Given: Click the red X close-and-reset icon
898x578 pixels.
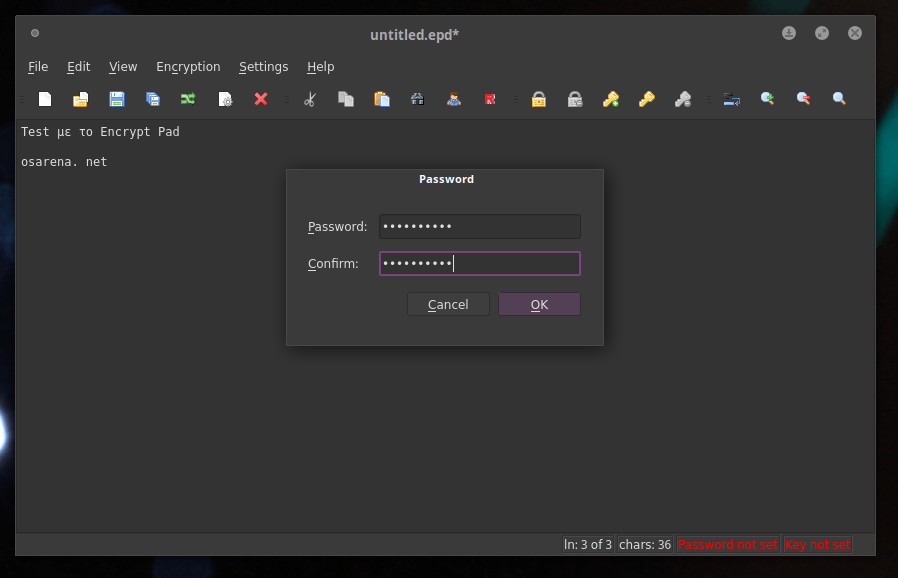Looking at the screenshot, I should (x=261, y=99).
